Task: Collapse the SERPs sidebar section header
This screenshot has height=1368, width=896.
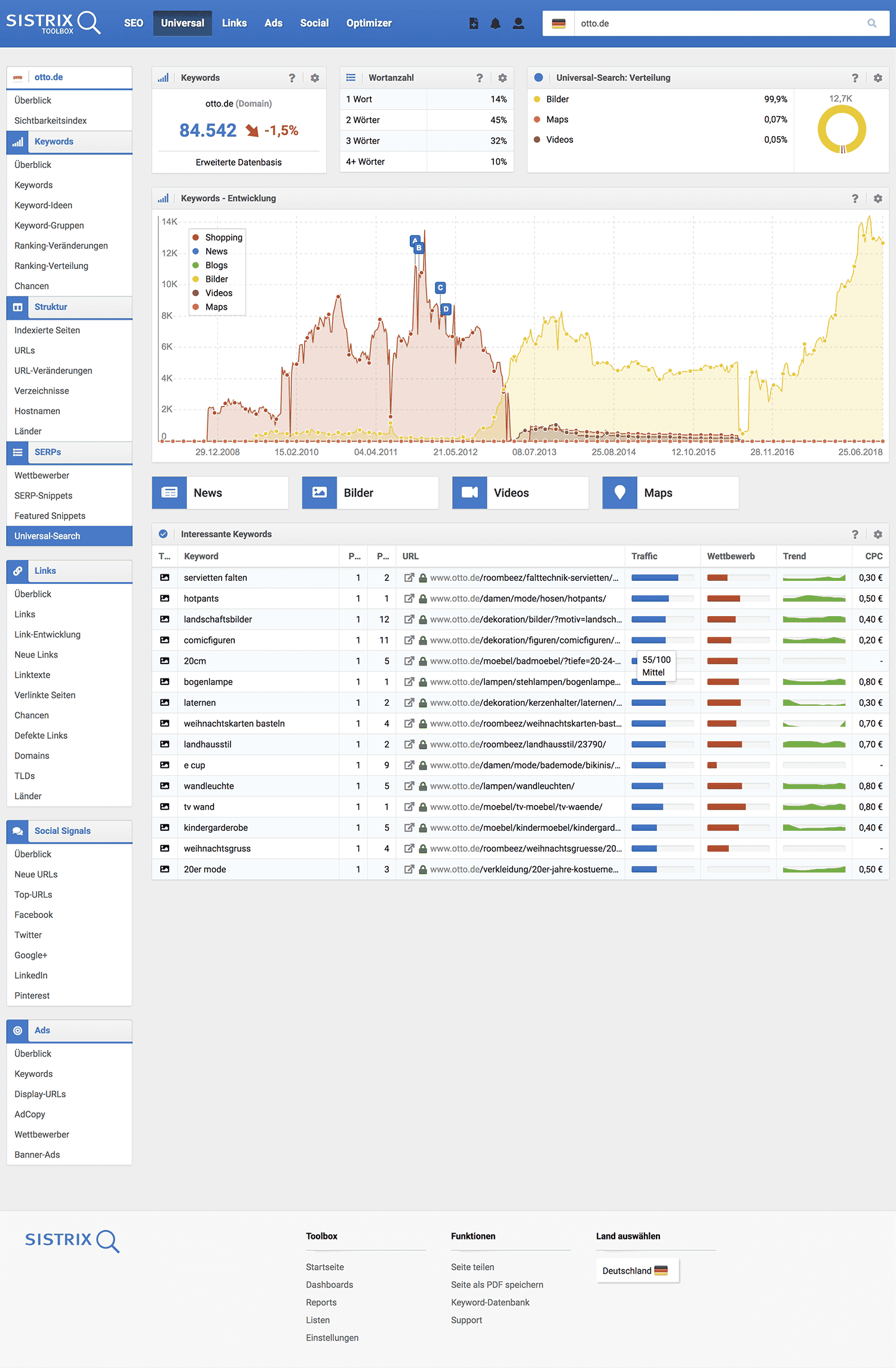Action: (69, 452)
